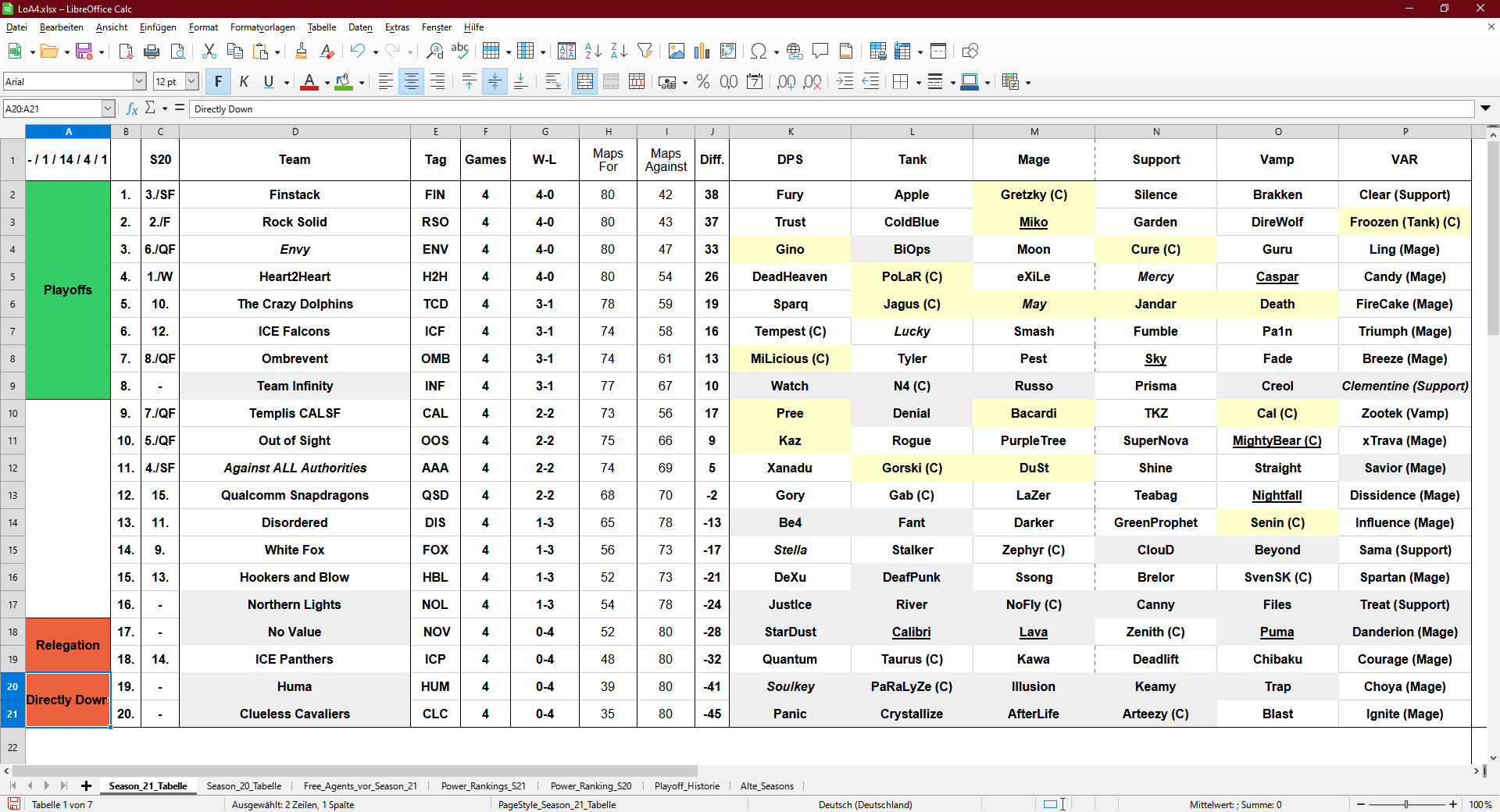Screen dimensions: 1500x812
Task: Open the font name dropdown
Action: pos(140,81)
